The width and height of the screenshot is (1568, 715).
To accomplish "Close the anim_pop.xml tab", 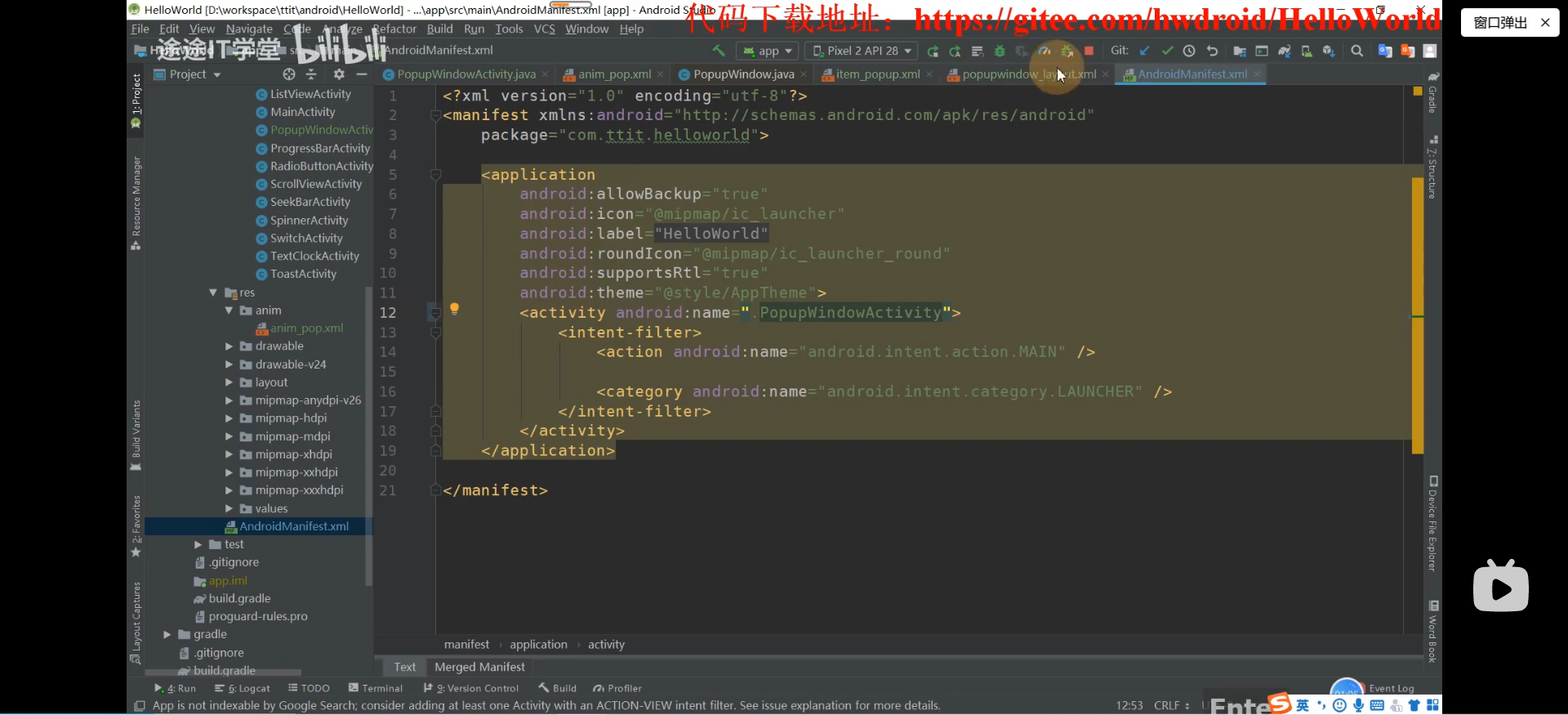I will [x=660, y=74].
